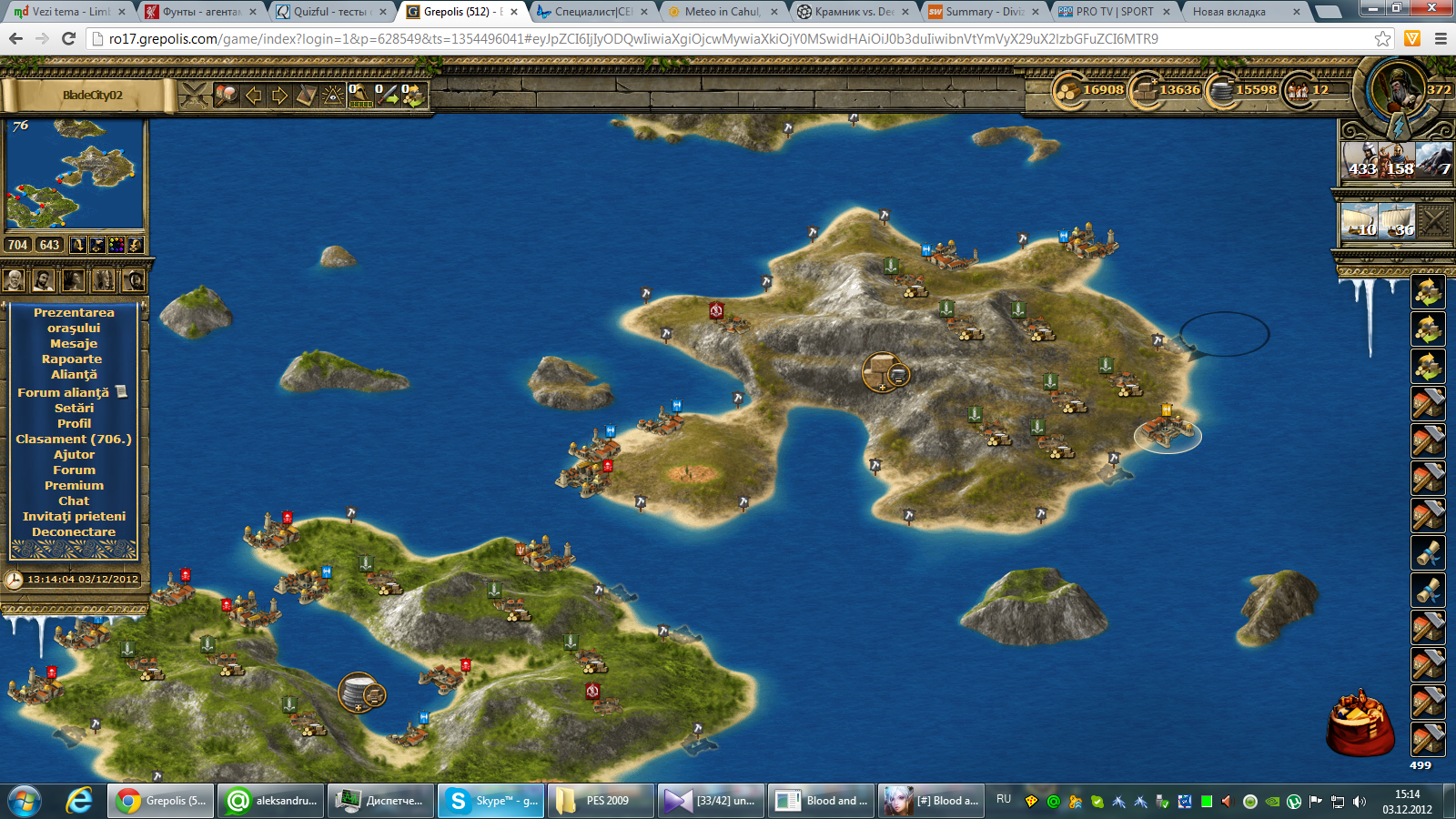Open Setări from the side menu
The image size is (1456, 819).
click(74, 409)
